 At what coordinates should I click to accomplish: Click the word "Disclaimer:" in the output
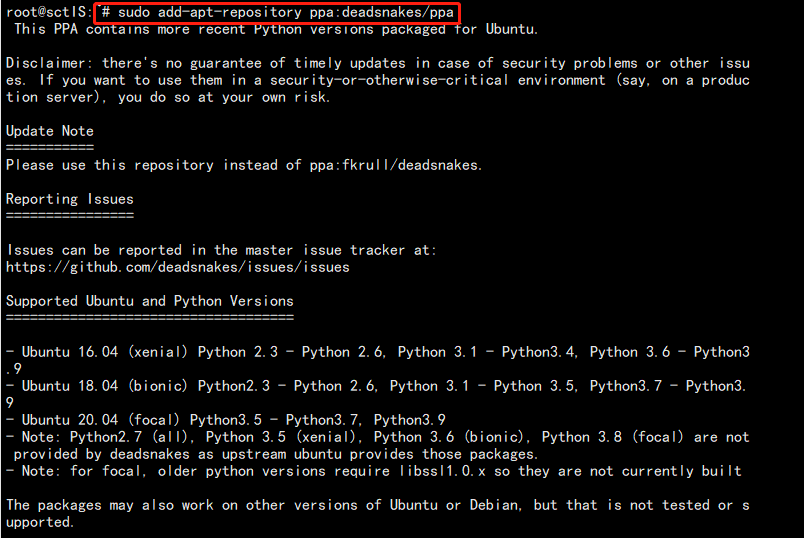(49, 63)
